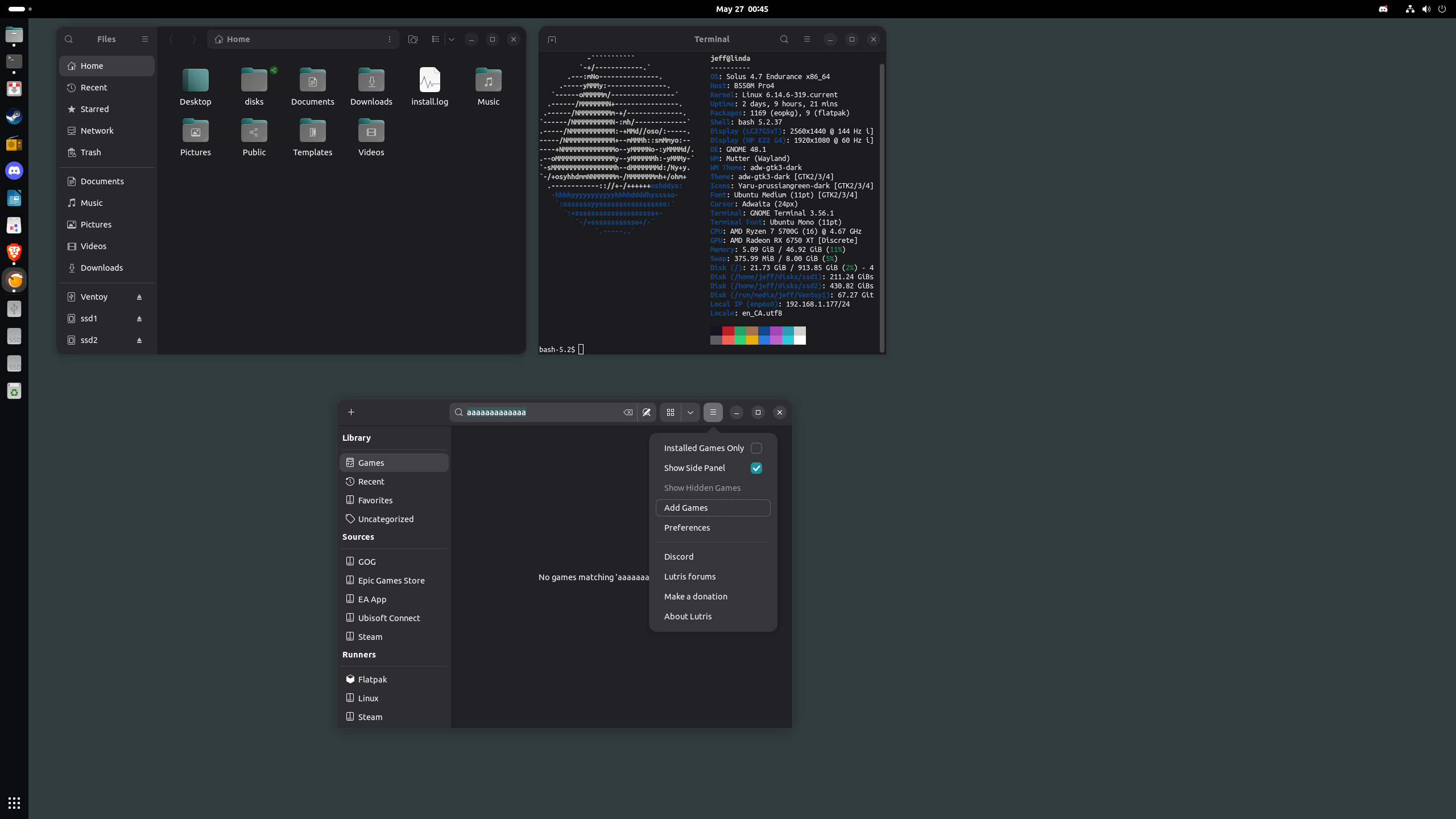Open About Lutris from the menu

coord(713,617)
